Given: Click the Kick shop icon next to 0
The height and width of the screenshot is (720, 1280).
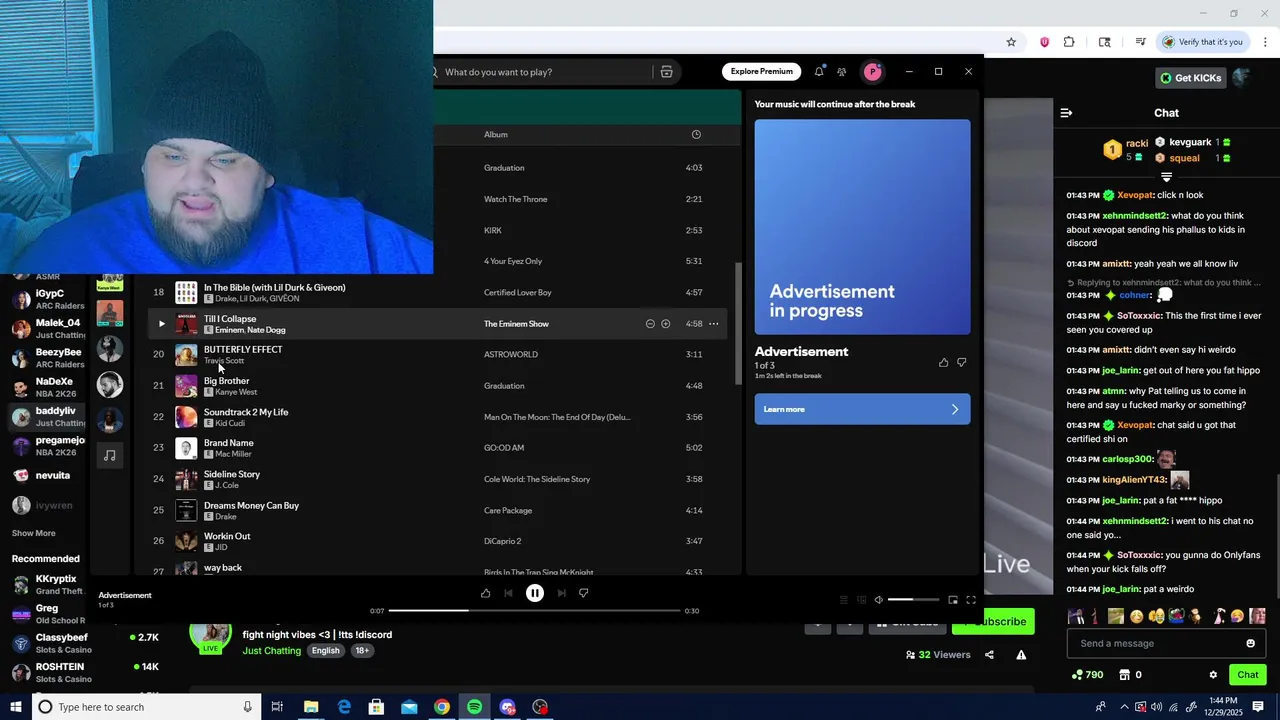Looking at the screenshot, I should [x=1124, y=675].
